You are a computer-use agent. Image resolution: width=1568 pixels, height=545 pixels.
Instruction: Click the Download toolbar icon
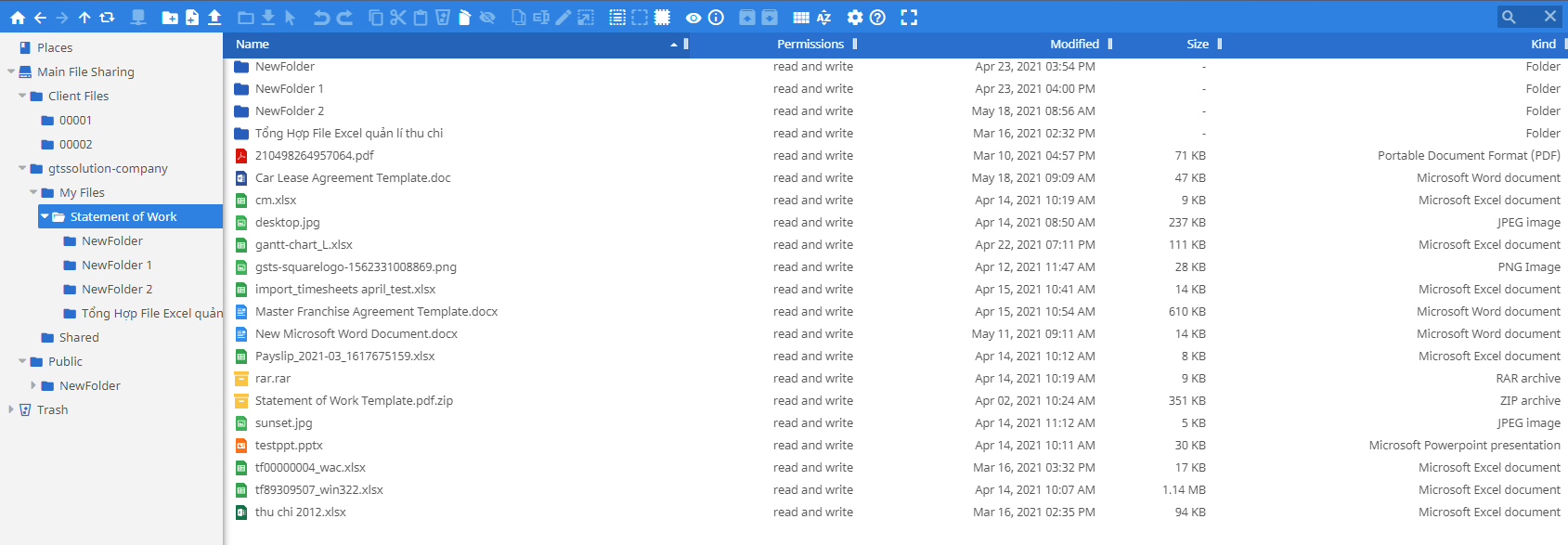click(268, 17)
